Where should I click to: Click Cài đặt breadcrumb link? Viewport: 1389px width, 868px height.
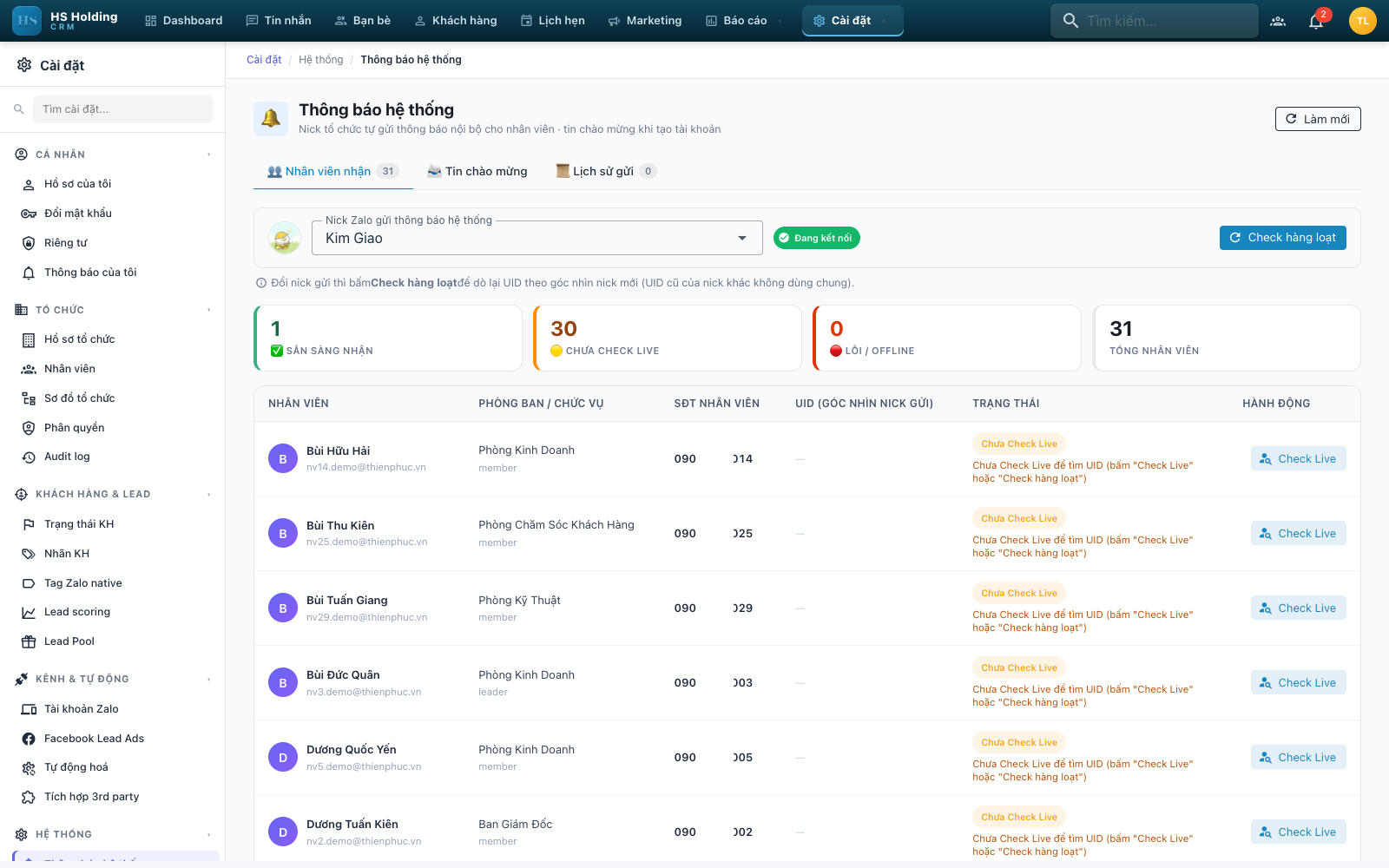tap(264, 60)
